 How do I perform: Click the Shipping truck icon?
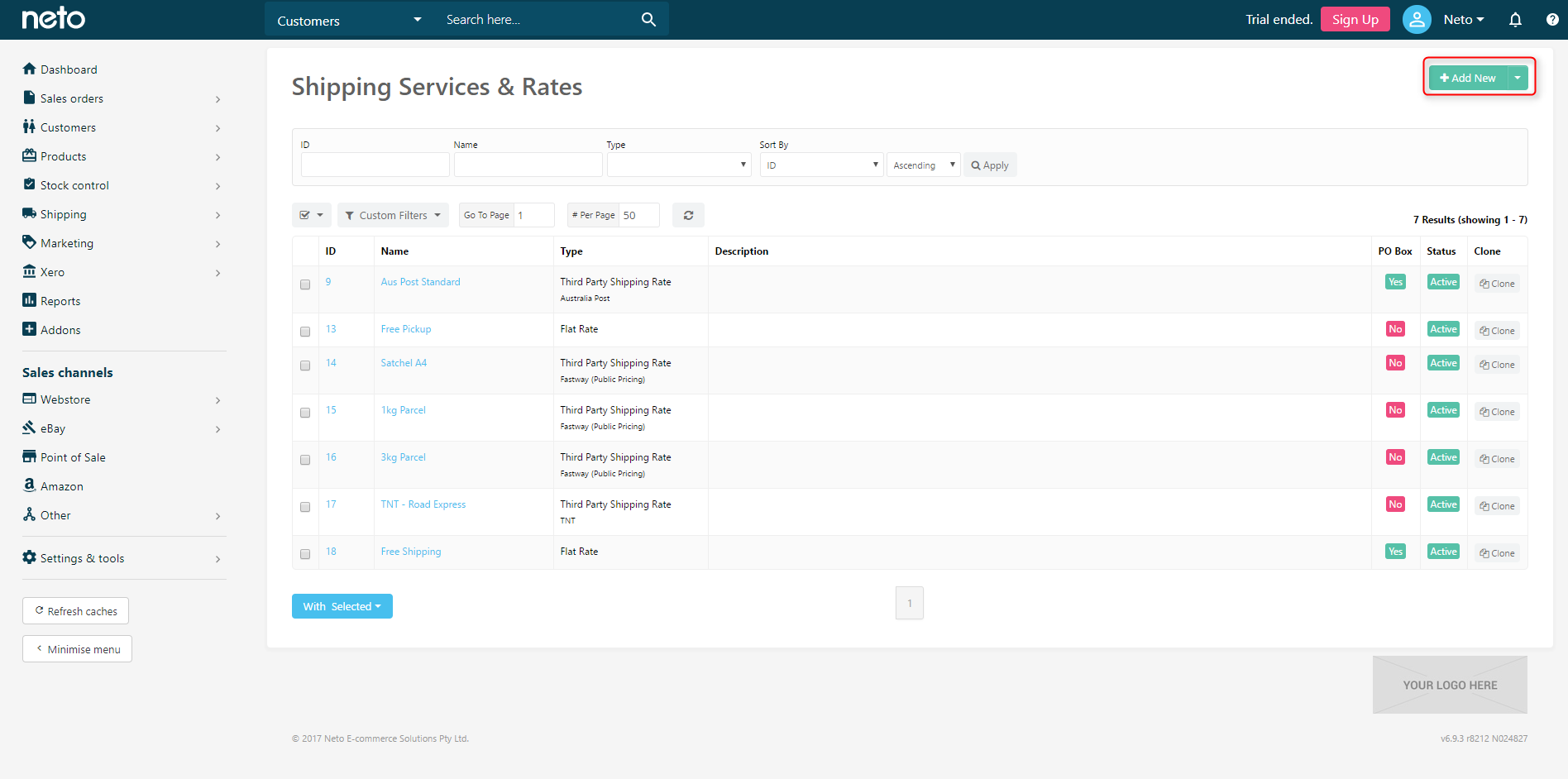pyautogui.click(x=30, y=213)
